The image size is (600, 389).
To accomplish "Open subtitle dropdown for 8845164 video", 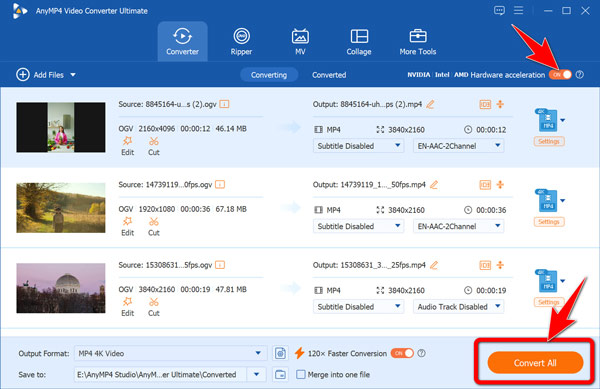I will click(359, 146).
